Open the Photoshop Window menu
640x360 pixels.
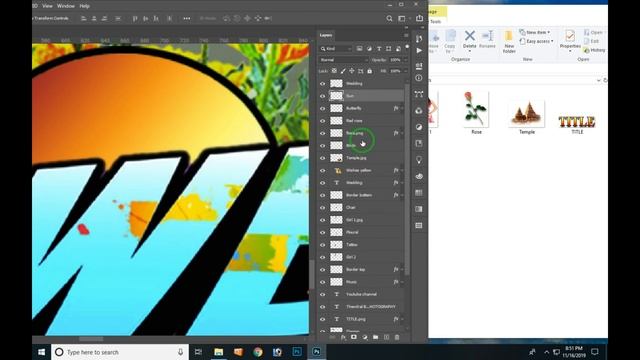(x=66, y=6)
